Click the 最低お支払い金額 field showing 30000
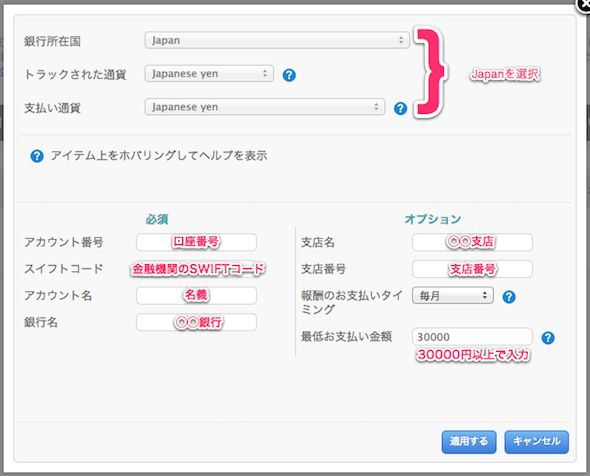 pos(472,336)
